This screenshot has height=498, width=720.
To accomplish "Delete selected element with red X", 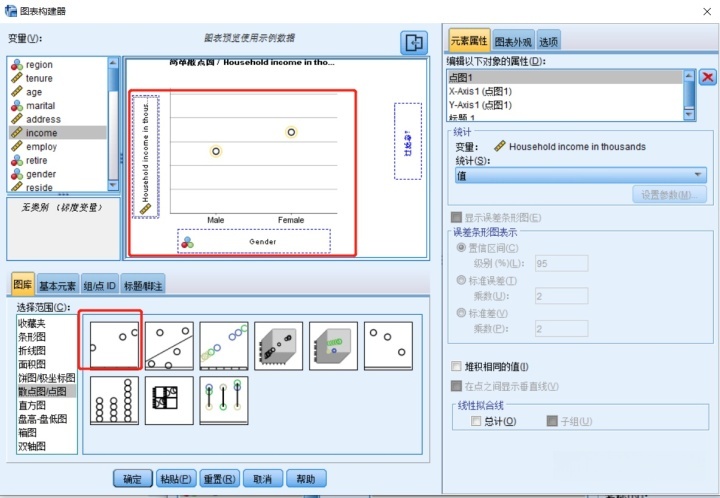I will tap(708, 77).
